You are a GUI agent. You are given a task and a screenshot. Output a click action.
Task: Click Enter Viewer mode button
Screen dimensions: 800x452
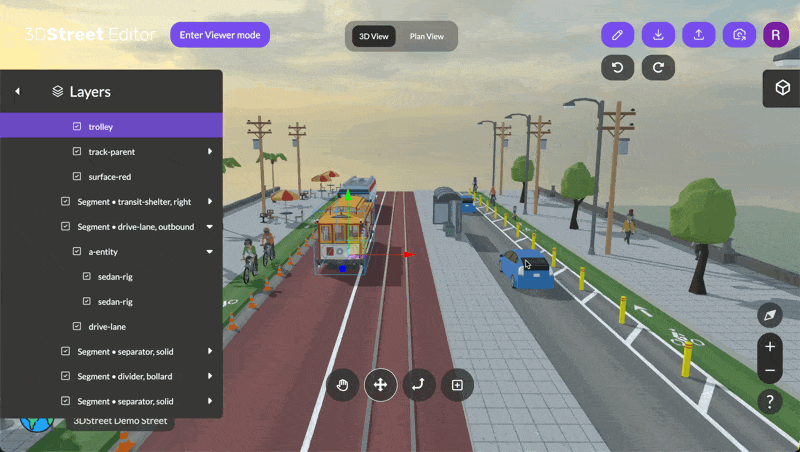click(220, 35)
